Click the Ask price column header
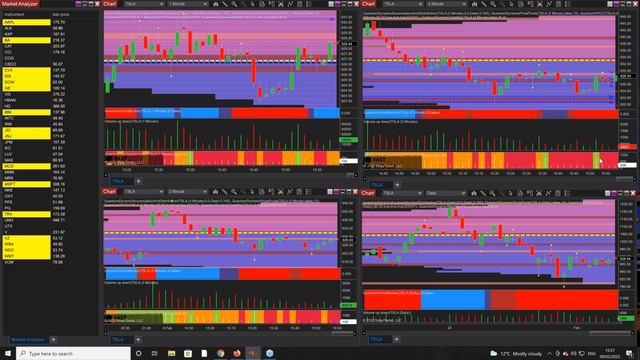Image resolution: width=640 pixels, height=360 pixels. [x=61, y=14]
